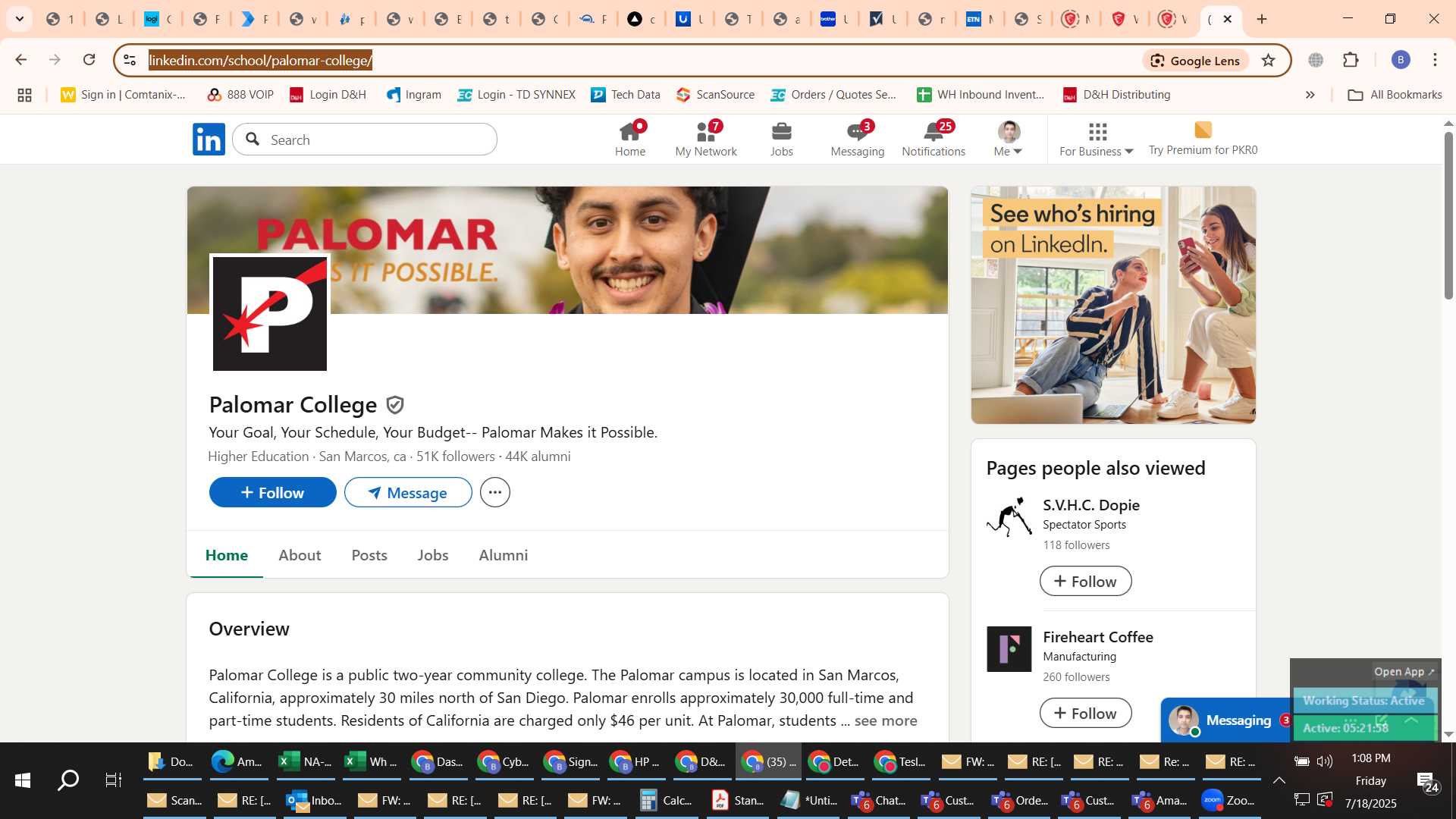Open the Ingram bookmark

[414, 95]
